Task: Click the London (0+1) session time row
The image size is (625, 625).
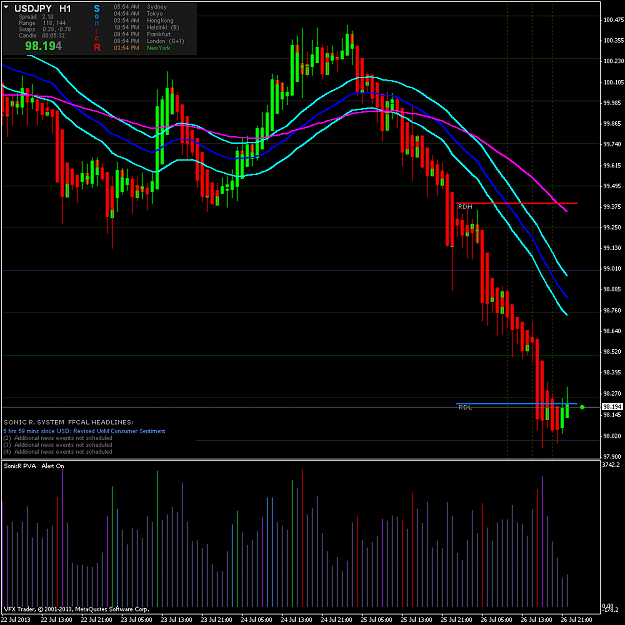Action: [149, 41]
